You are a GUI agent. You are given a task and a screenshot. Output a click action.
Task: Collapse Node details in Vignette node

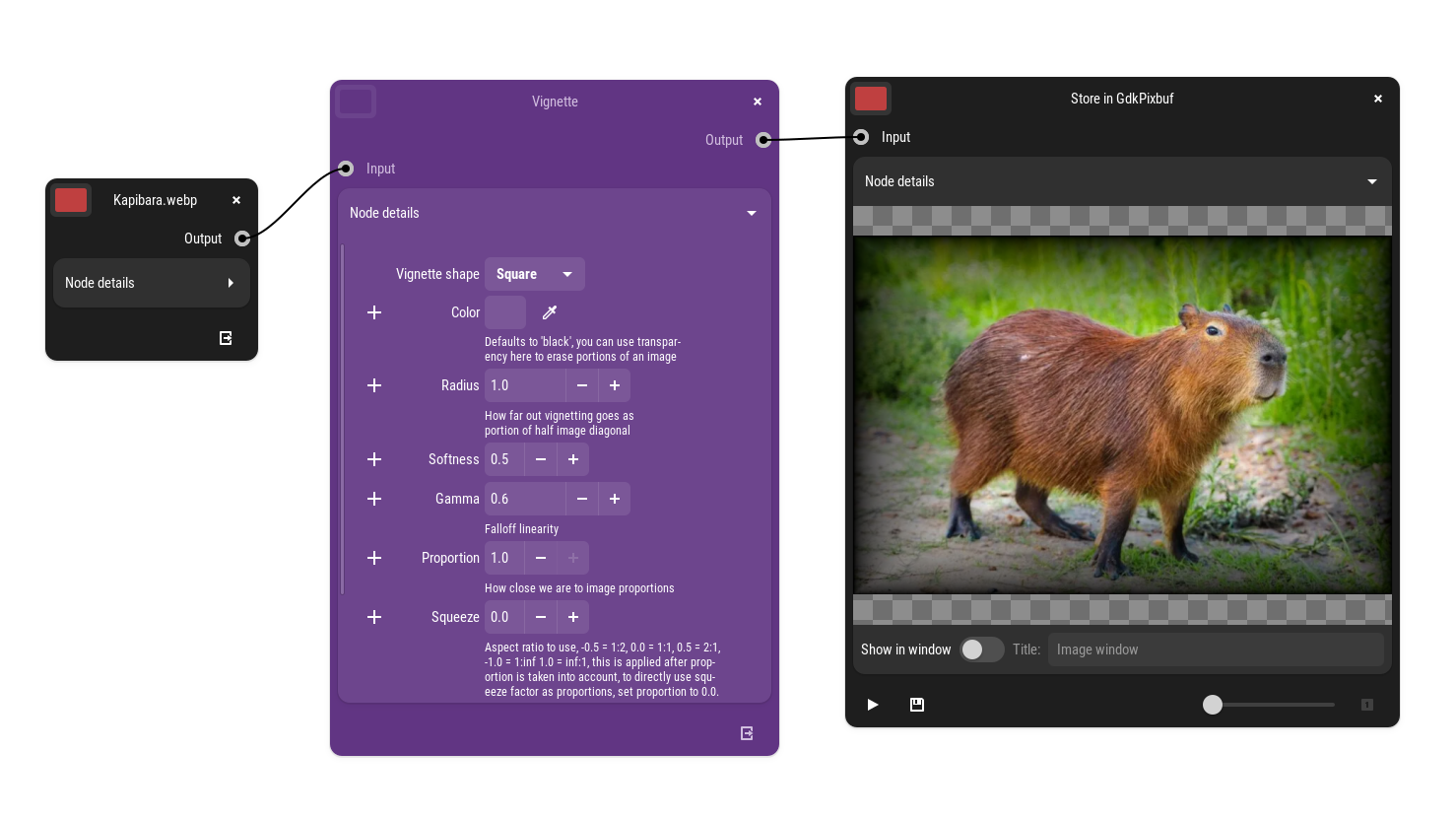(x=554, y=213)
